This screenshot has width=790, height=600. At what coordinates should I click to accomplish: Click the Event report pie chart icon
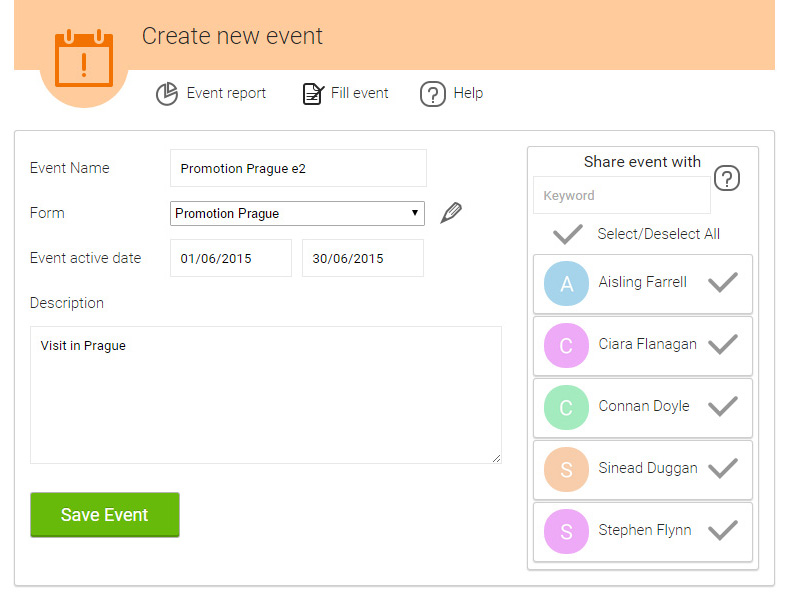pyautogui.click(x=167, y=94)
